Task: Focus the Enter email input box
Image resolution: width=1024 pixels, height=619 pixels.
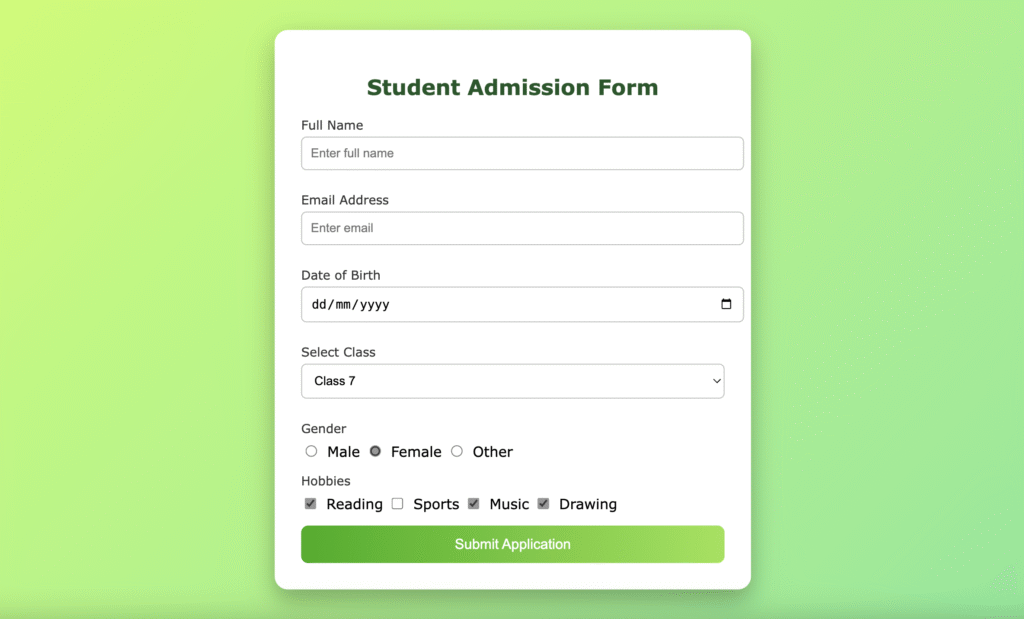Action: click(x=522, y=229)
